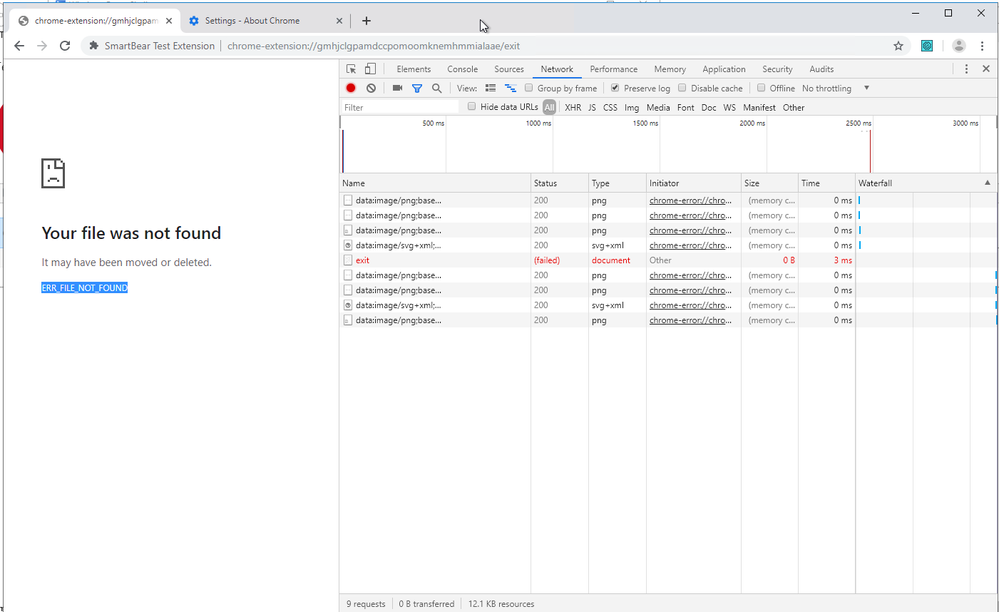The image size is (999, 612).
Task: Switch to the Console tab
Action: pos(462,69)
